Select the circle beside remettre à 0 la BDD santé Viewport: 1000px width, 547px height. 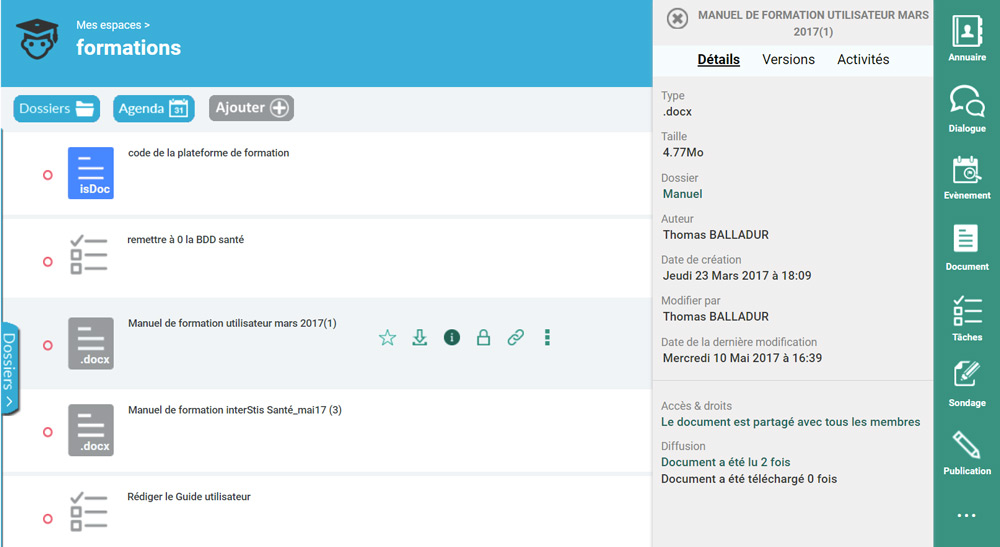(x=47, y=262)
